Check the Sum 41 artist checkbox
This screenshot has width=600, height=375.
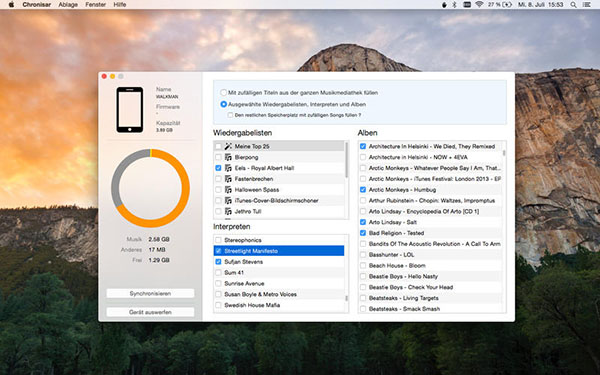(218, 272)
